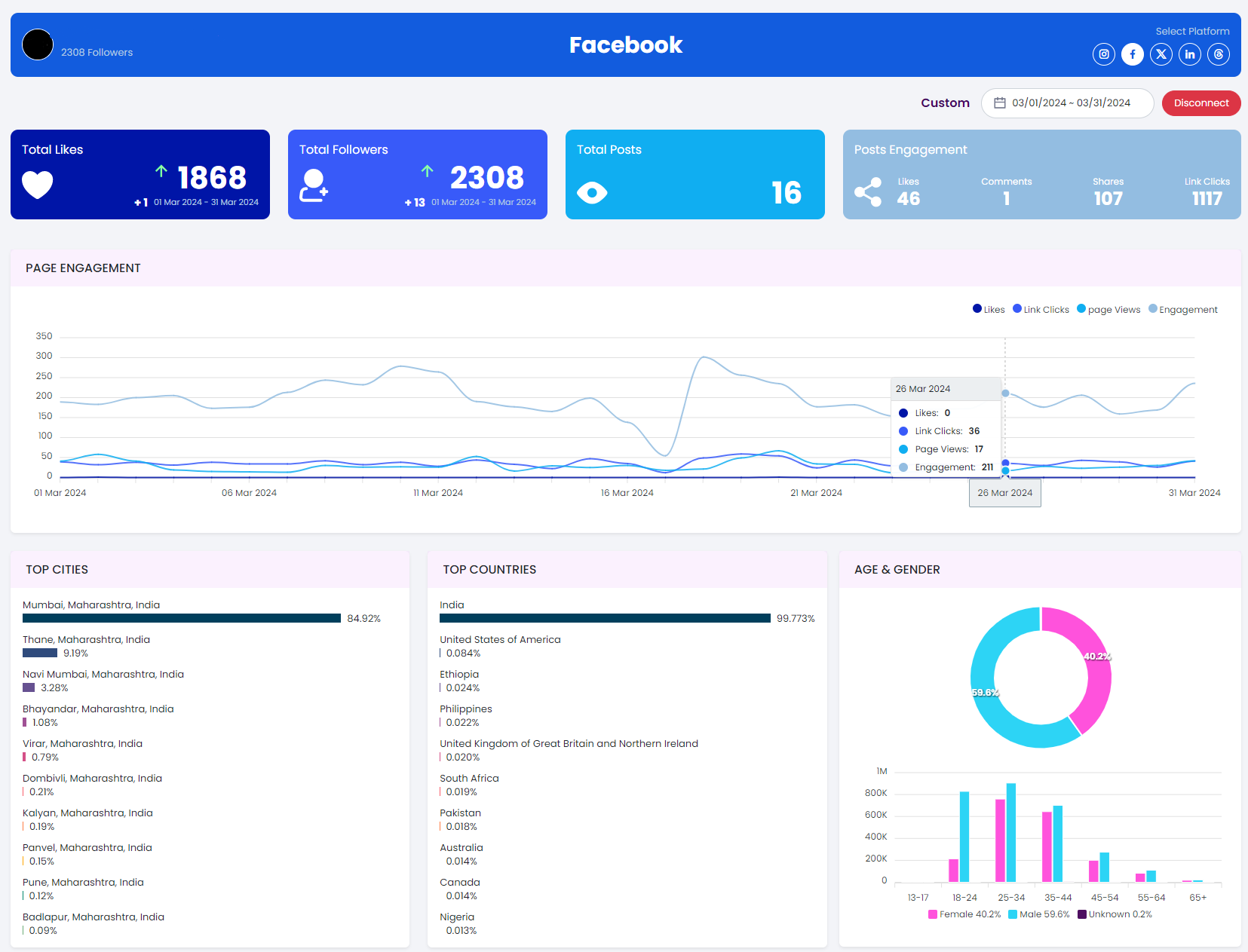Select the Custom date label
1248x952 pixels.
click(x=945, y=103)
